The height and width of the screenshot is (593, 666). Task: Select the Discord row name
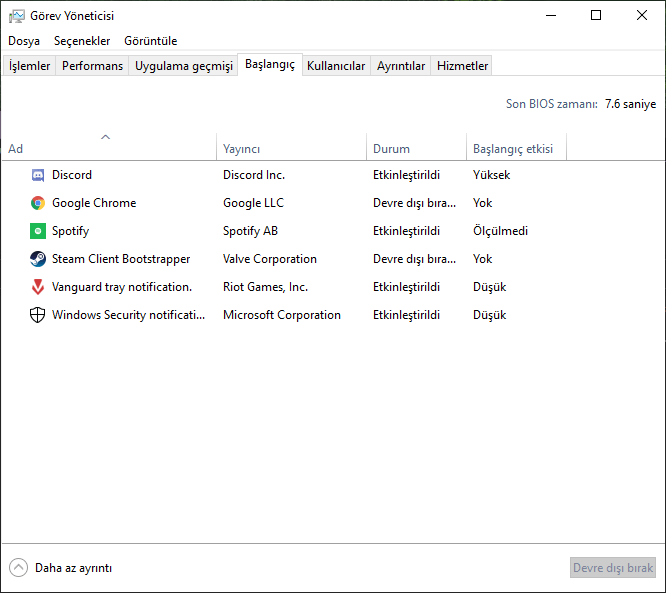(x=72, y=175)
